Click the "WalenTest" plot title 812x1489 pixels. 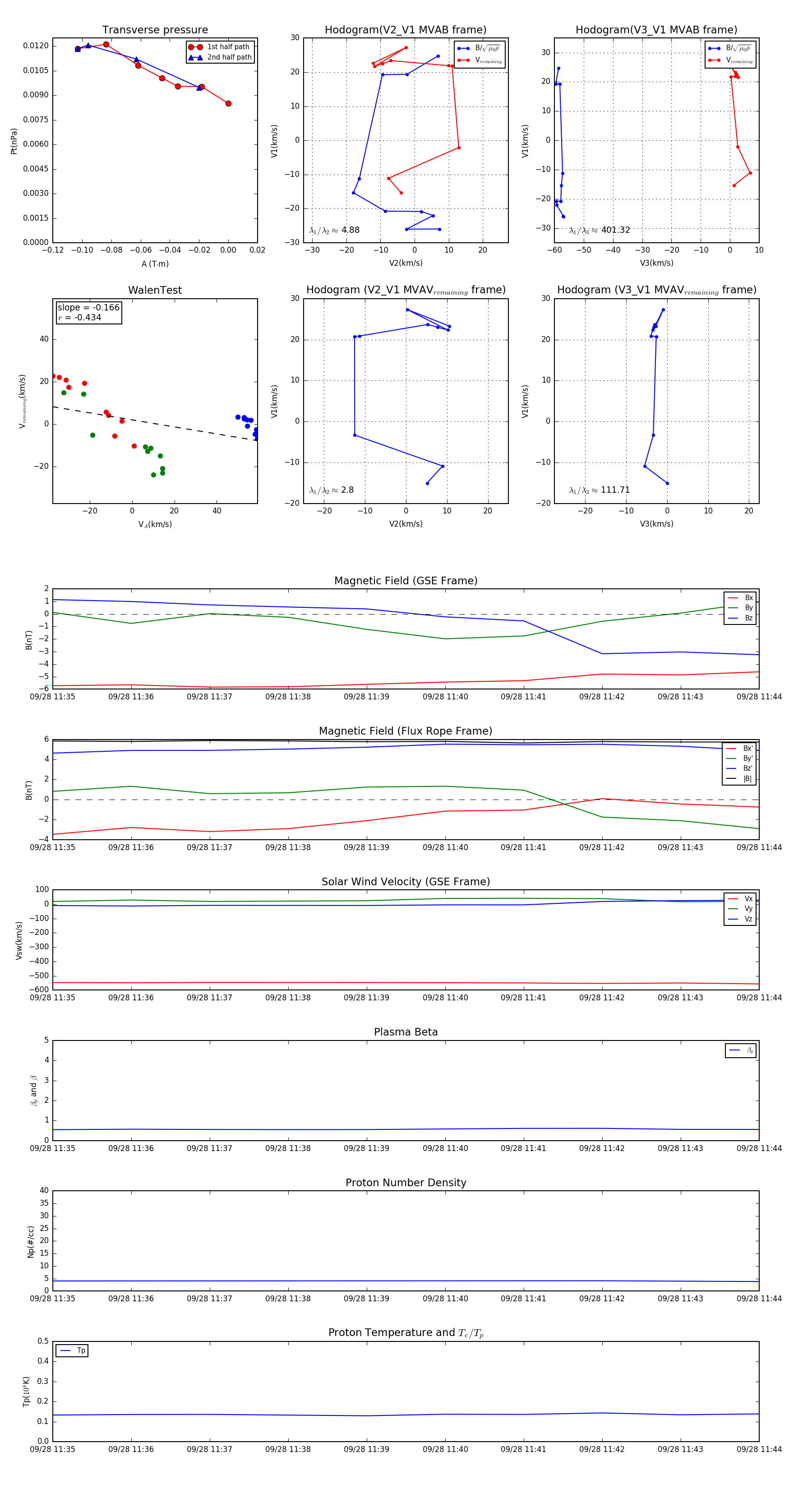click(155, 290)
